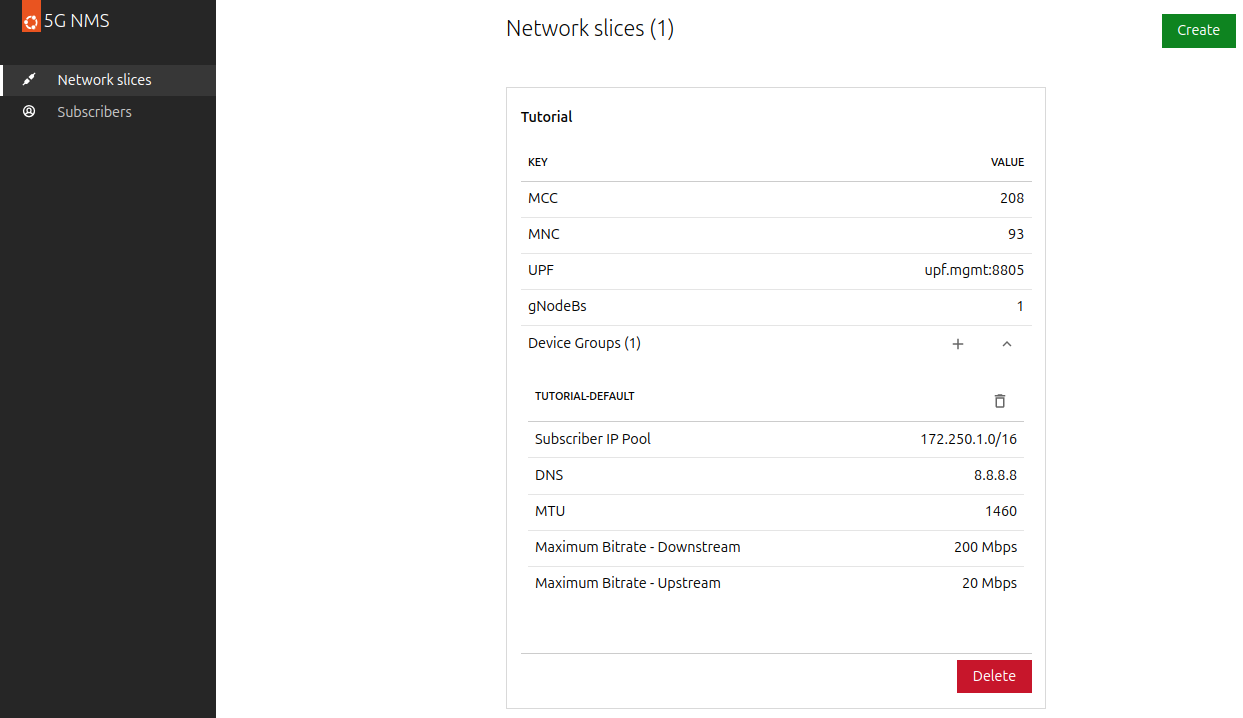
Task: Select the Device Groups (1) row label
Action: (x=584, y=343)
